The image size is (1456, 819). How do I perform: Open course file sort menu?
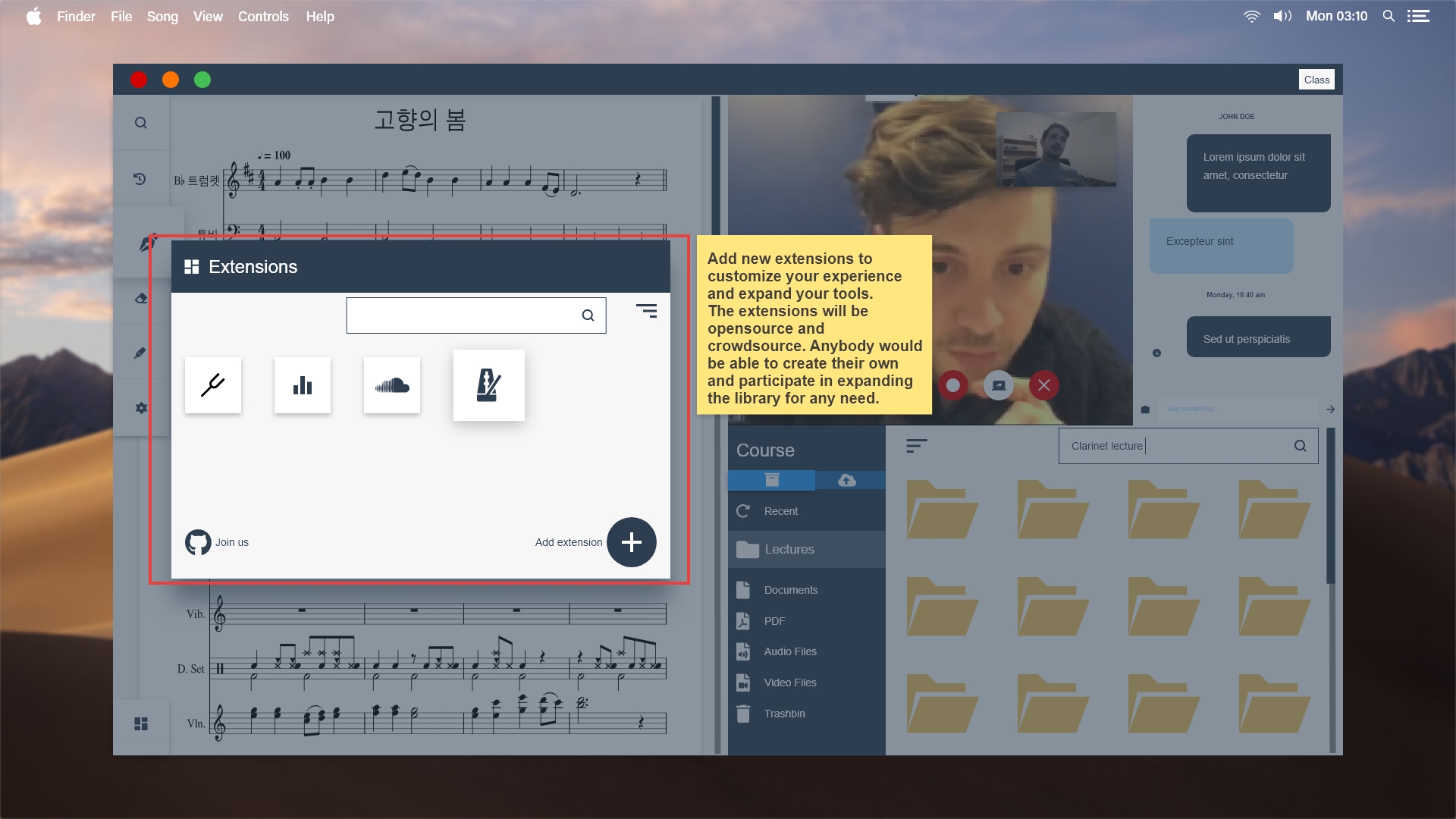pyautogui.click(x=916, y=446)
